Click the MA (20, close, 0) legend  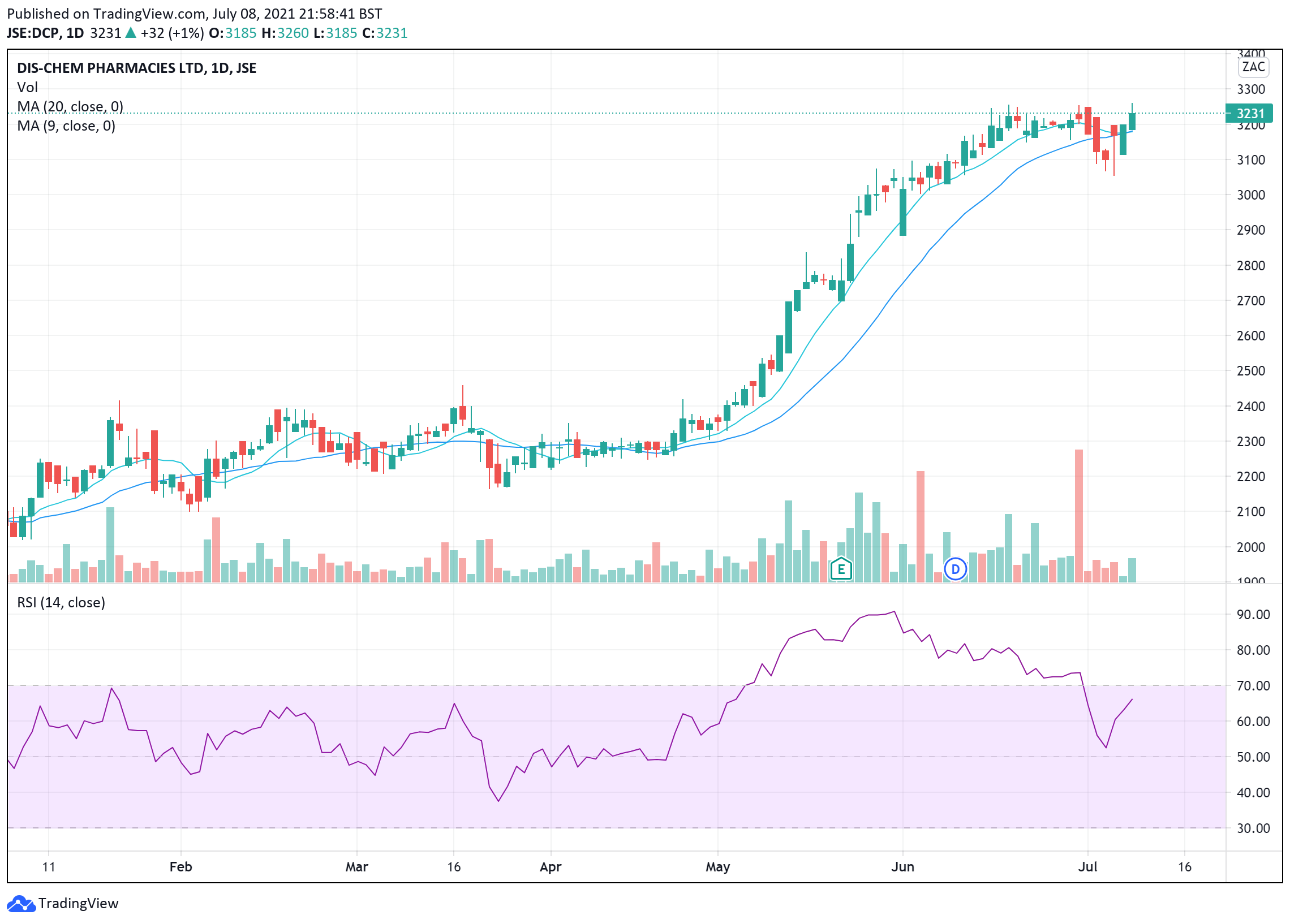(70, 106)
